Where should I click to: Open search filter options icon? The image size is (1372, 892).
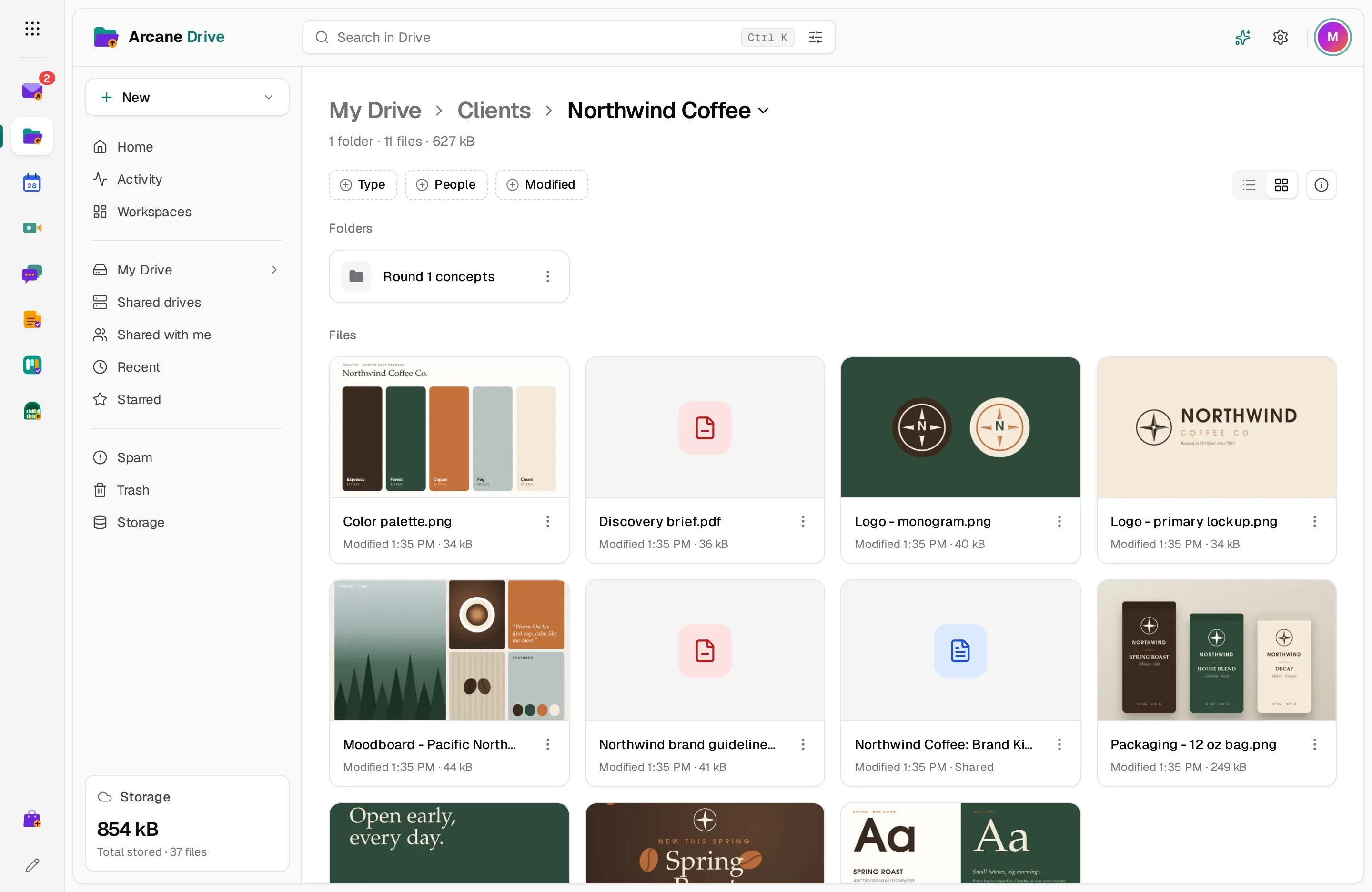pos(816,37)
